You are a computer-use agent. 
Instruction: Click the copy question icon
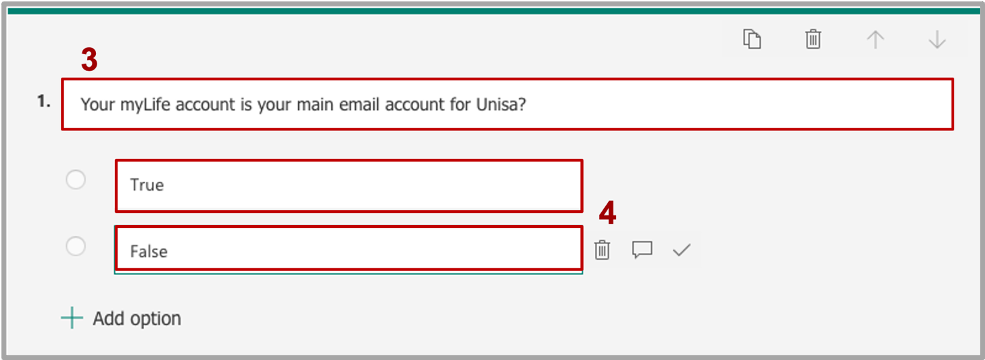[752, 39]
